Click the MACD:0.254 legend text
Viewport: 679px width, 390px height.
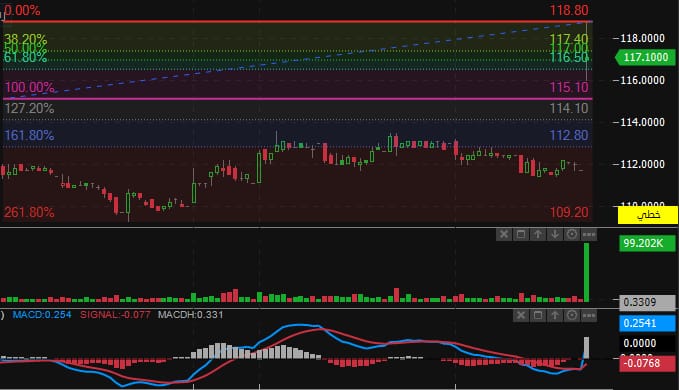42,315
